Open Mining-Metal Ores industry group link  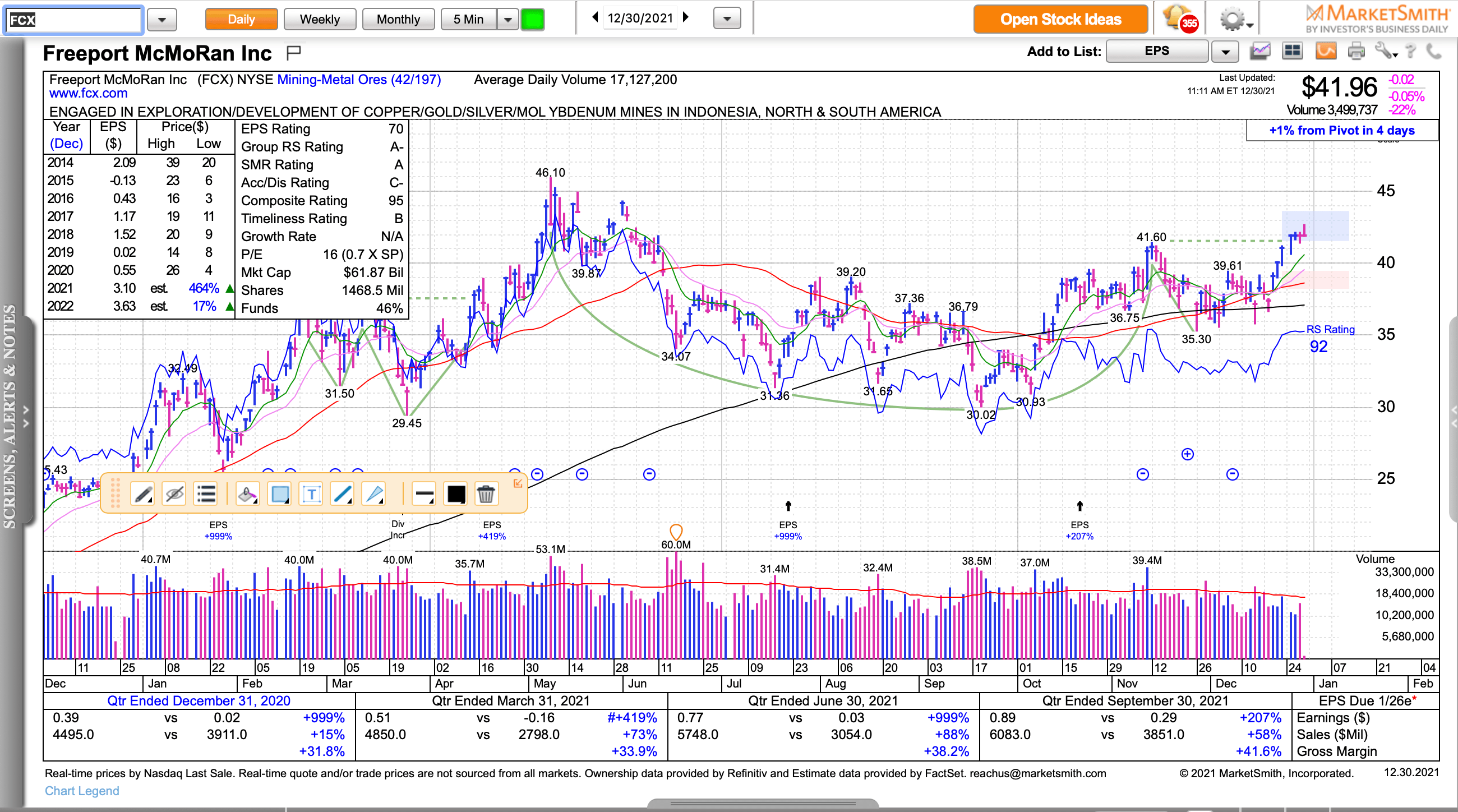click(359, 80)
